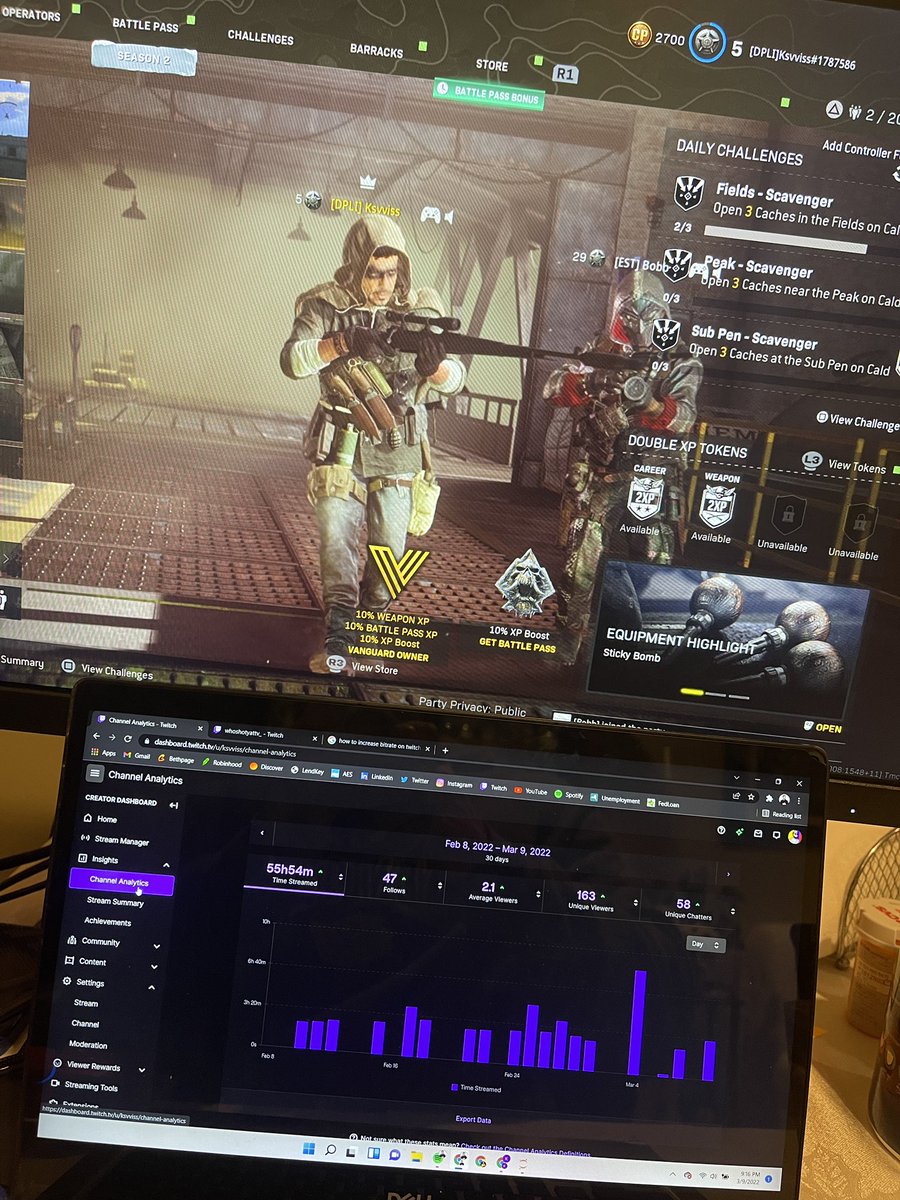Open the YouTube bookmark
This screenshot has height=1200, width=900.
click(x=532, y=791)
